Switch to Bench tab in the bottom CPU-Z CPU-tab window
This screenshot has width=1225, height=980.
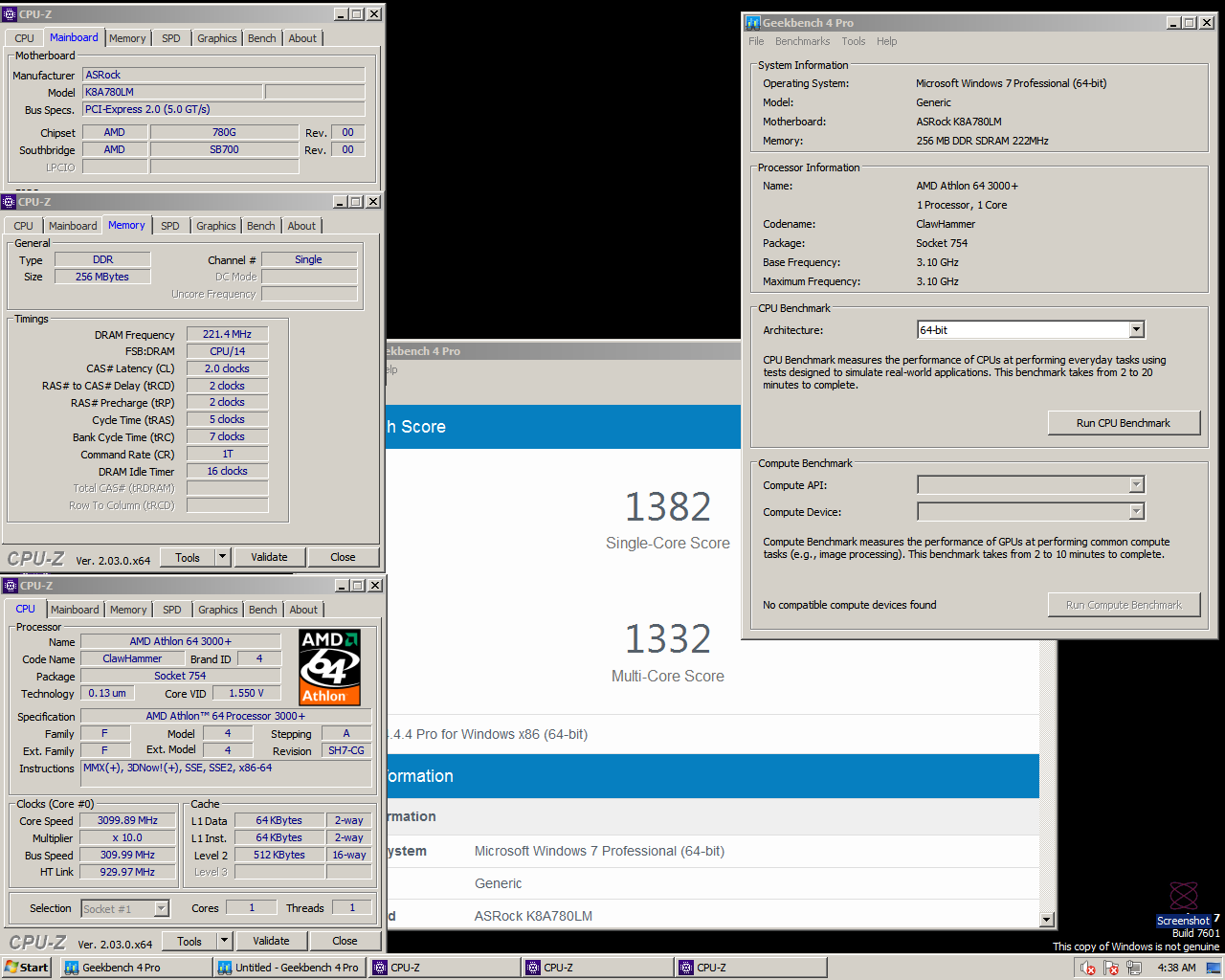(x=263, y=610)
